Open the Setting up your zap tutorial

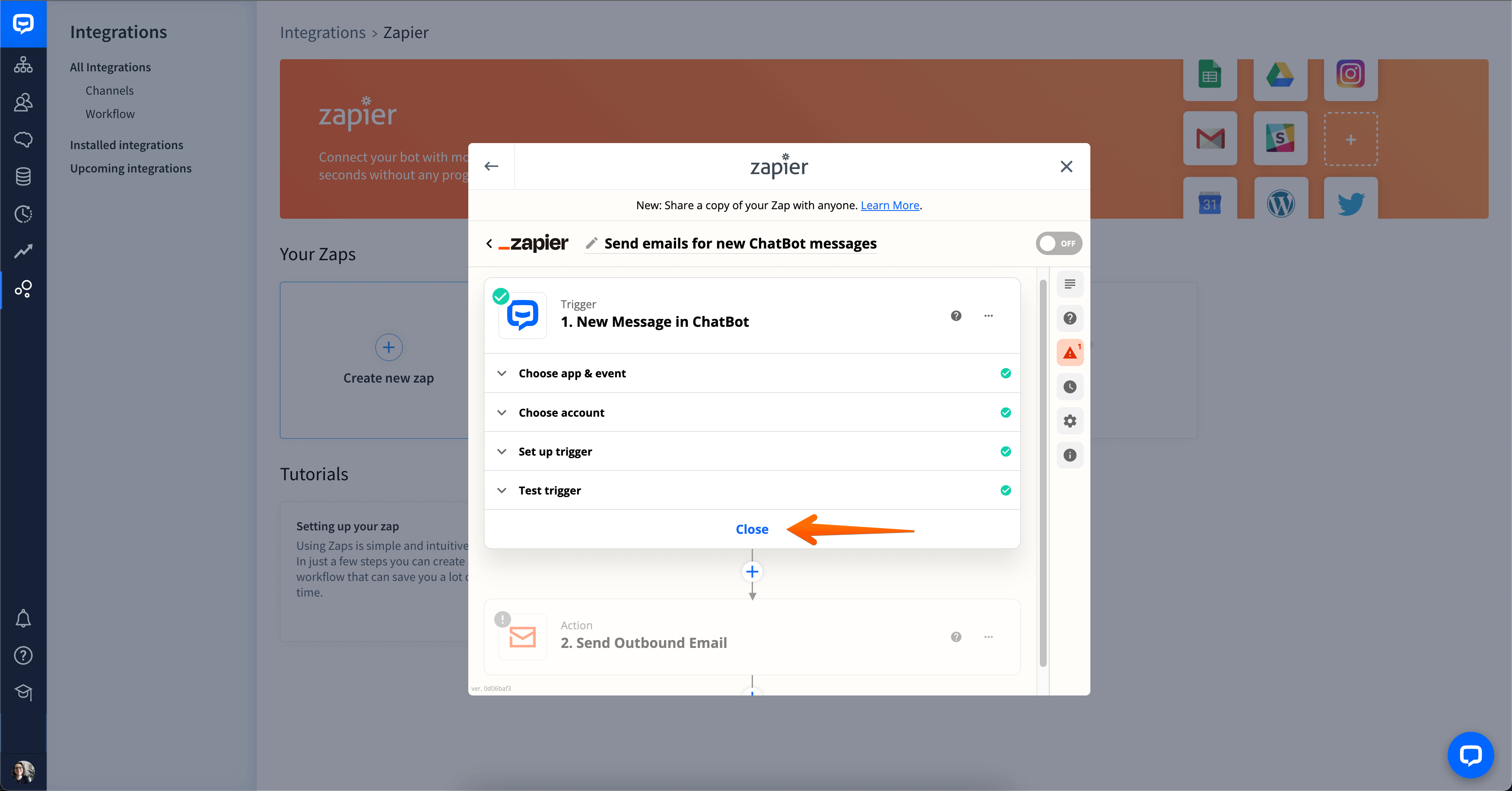[x=375, y=571]
